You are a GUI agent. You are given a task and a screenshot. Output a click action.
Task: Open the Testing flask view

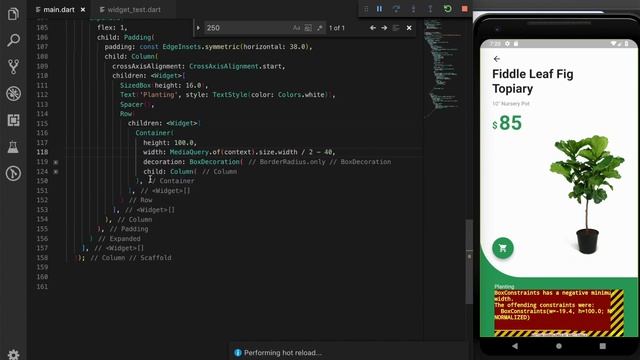click(13, 147)
